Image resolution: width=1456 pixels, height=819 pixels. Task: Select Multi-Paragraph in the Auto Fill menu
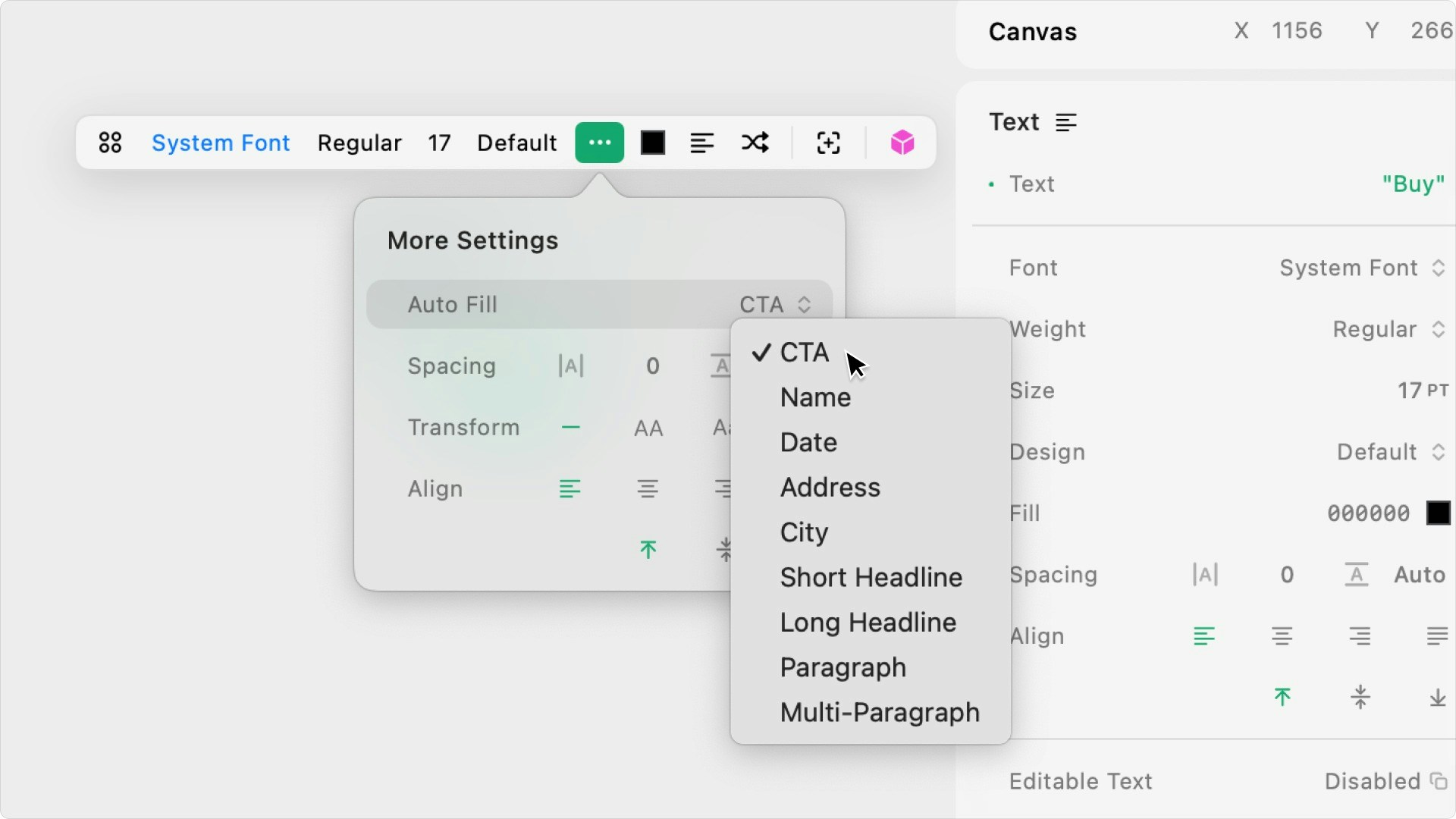click(879, 713)
